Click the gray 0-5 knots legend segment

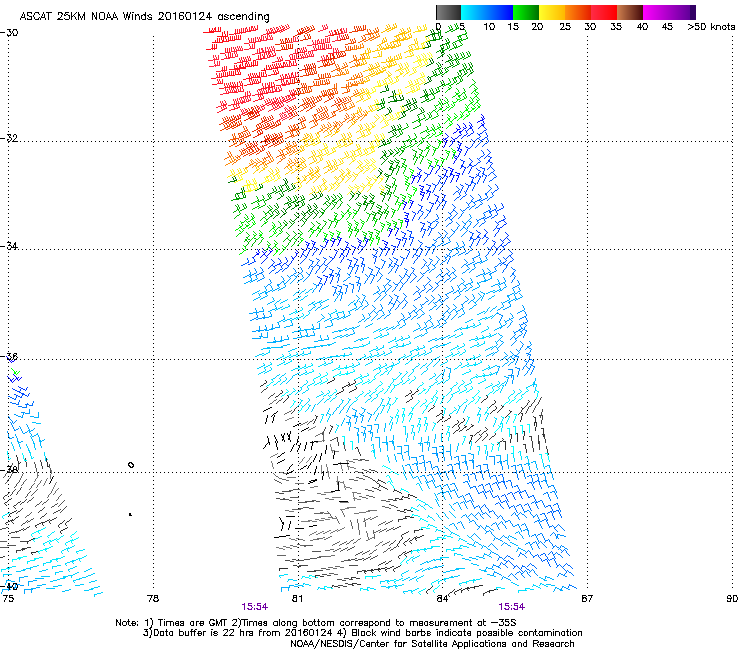pyautogui.click(x=448, y=12)
